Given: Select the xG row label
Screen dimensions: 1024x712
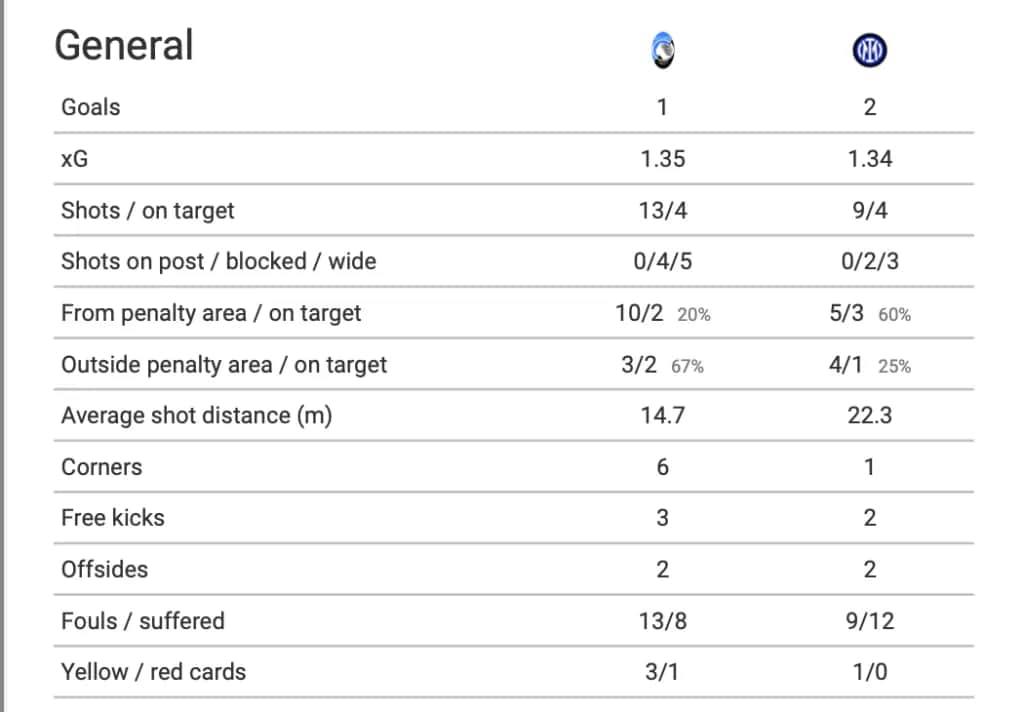Looking at the screenshot, I should pos(75,158).
